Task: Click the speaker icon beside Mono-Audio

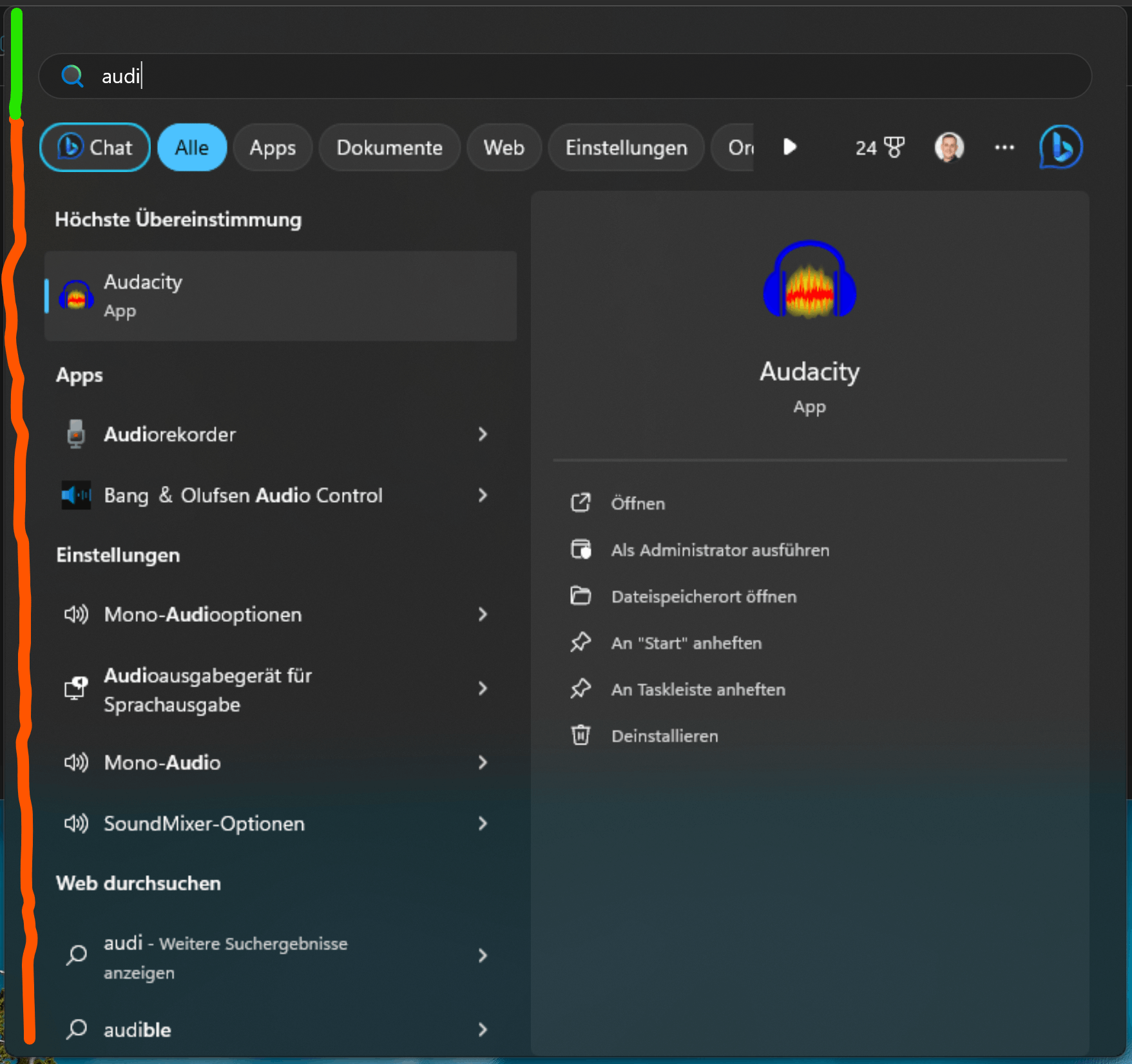Action: 76,762
